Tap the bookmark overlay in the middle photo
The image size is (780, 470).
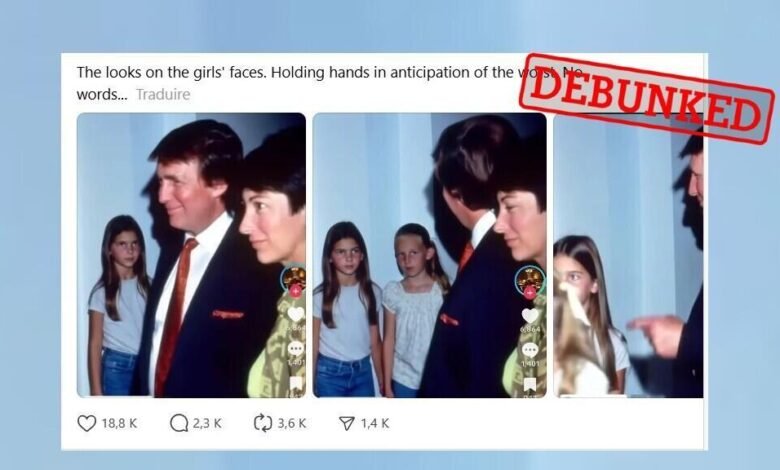point(530,384)
